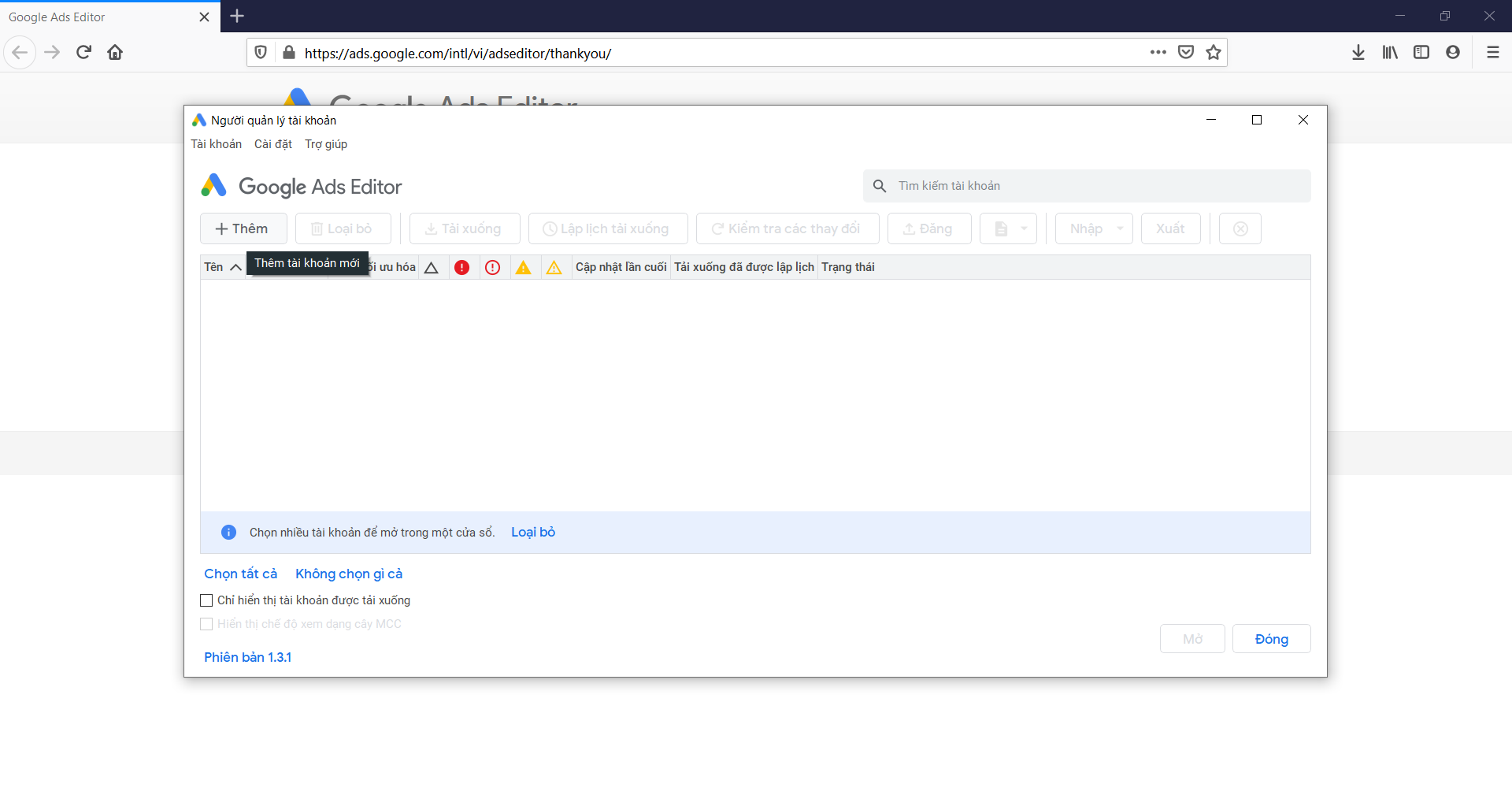This screenshot has width=1512, height=806.
Task: Toggle 'Hiển thị chế độ xem dạng cây MCC' checkbox
Action: 206,624
